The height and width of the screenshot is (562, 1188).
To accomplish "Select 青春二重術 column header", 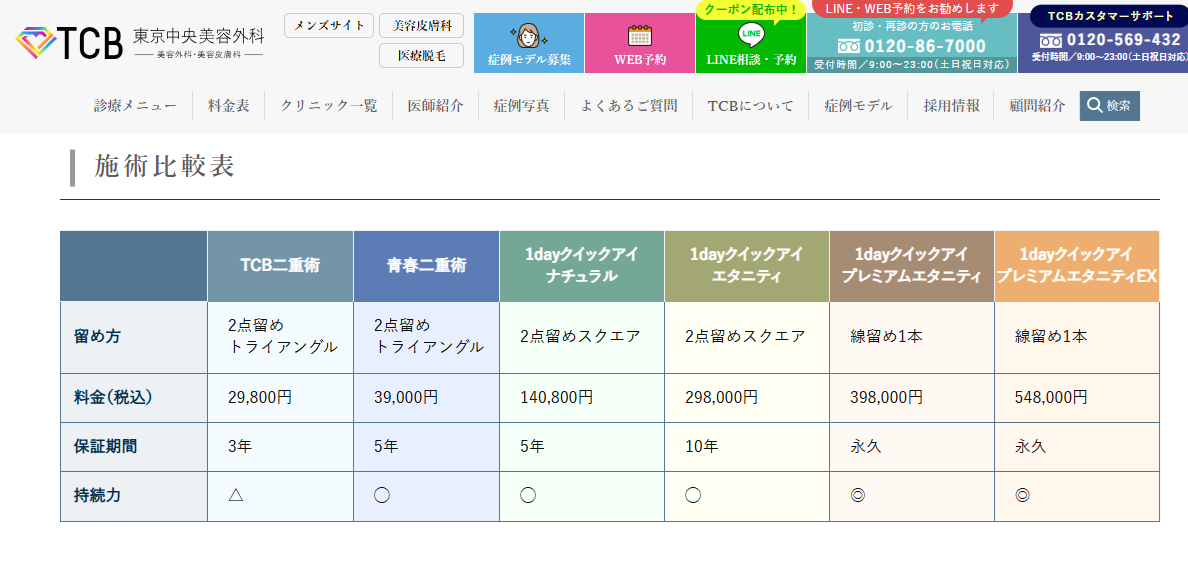I will click(427, 266).
